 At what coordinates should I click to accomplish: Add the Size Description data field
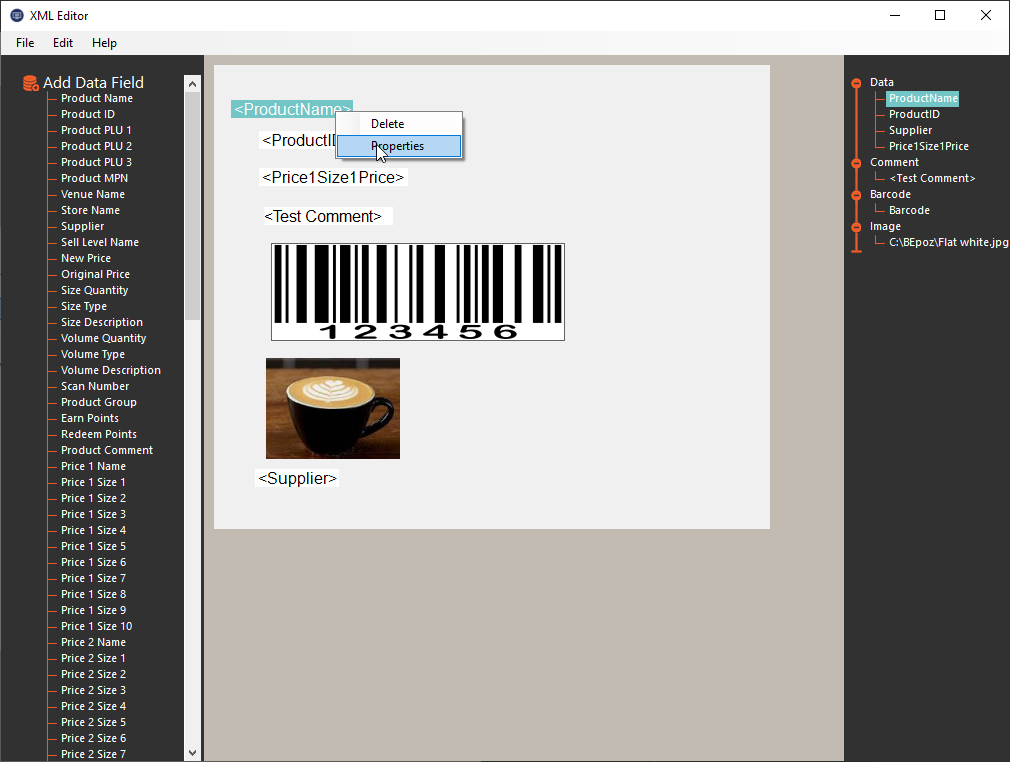102,323
